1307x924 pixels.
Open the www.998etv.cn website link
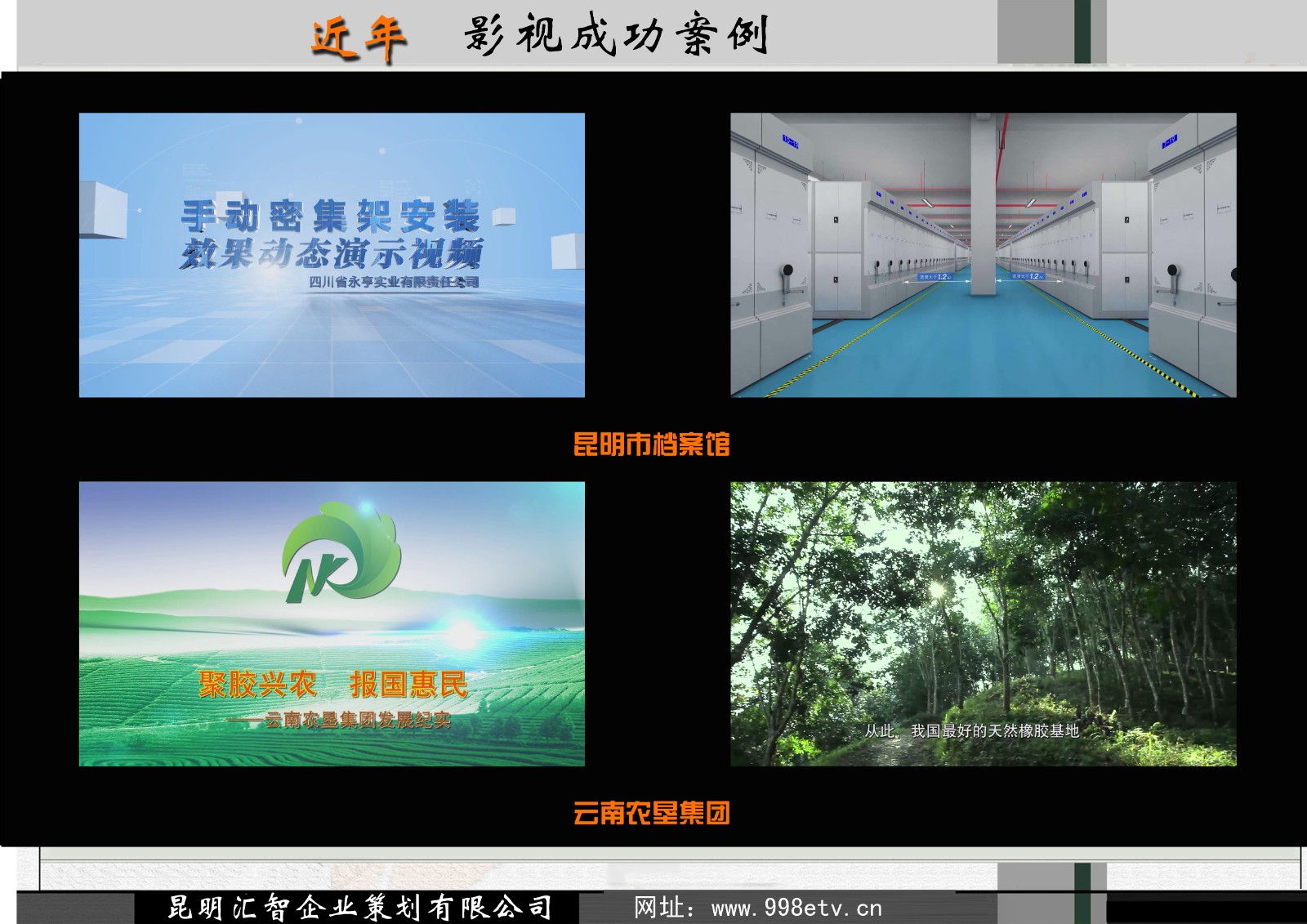pos(796,908)
